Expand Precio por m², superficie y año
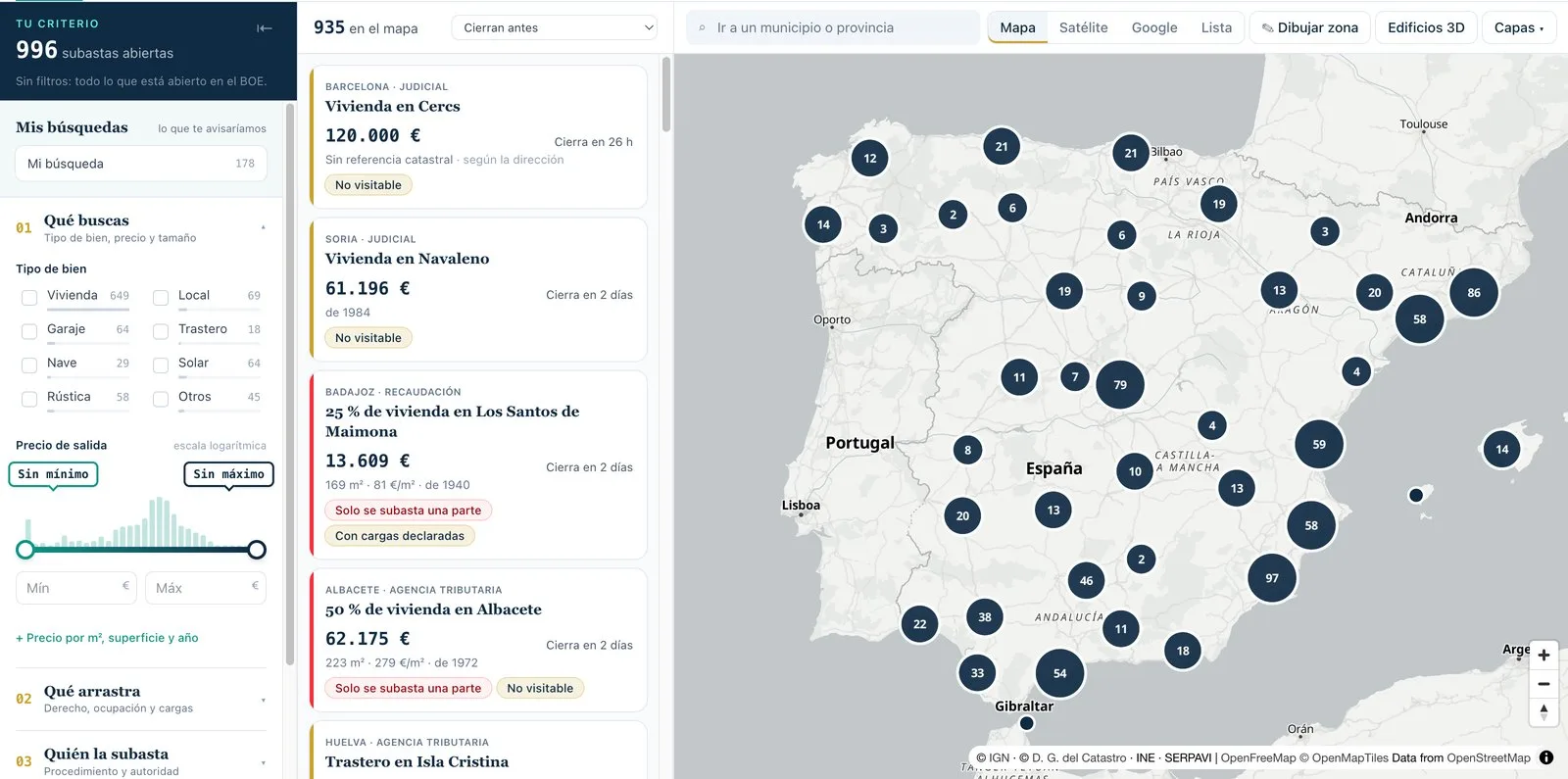1568x779 pixels. (107, 638)
